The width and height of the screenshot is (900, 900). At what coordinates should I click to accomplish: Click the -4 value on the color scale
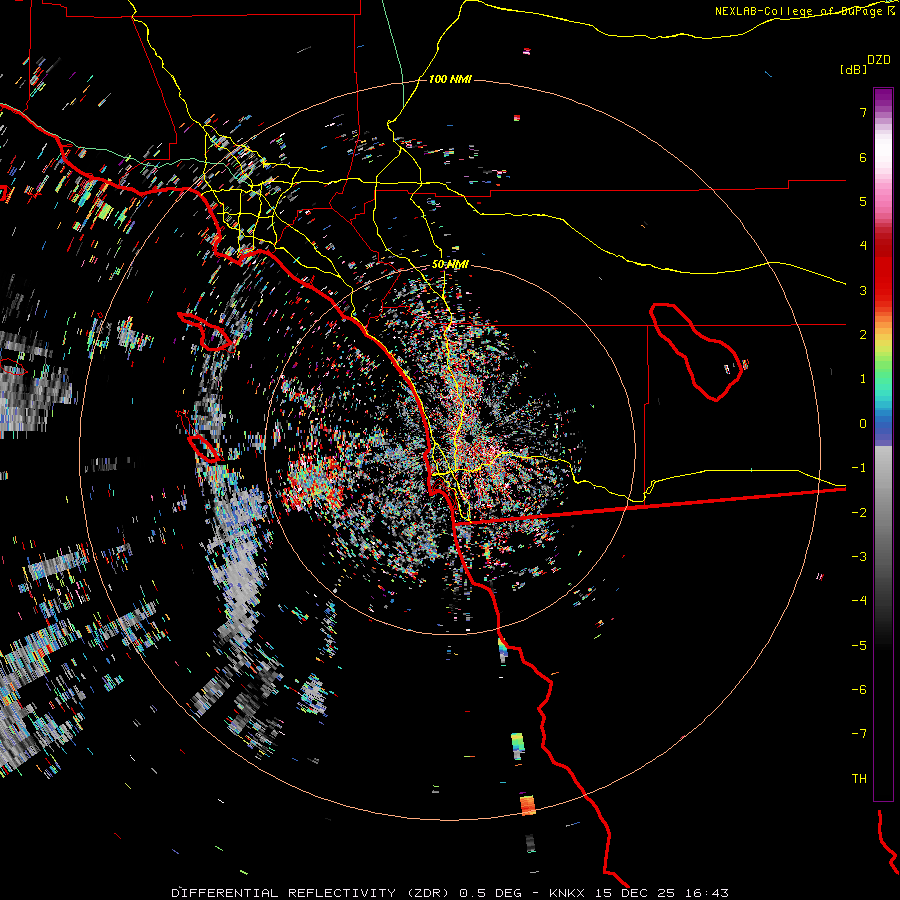click(x=859, y=600)
